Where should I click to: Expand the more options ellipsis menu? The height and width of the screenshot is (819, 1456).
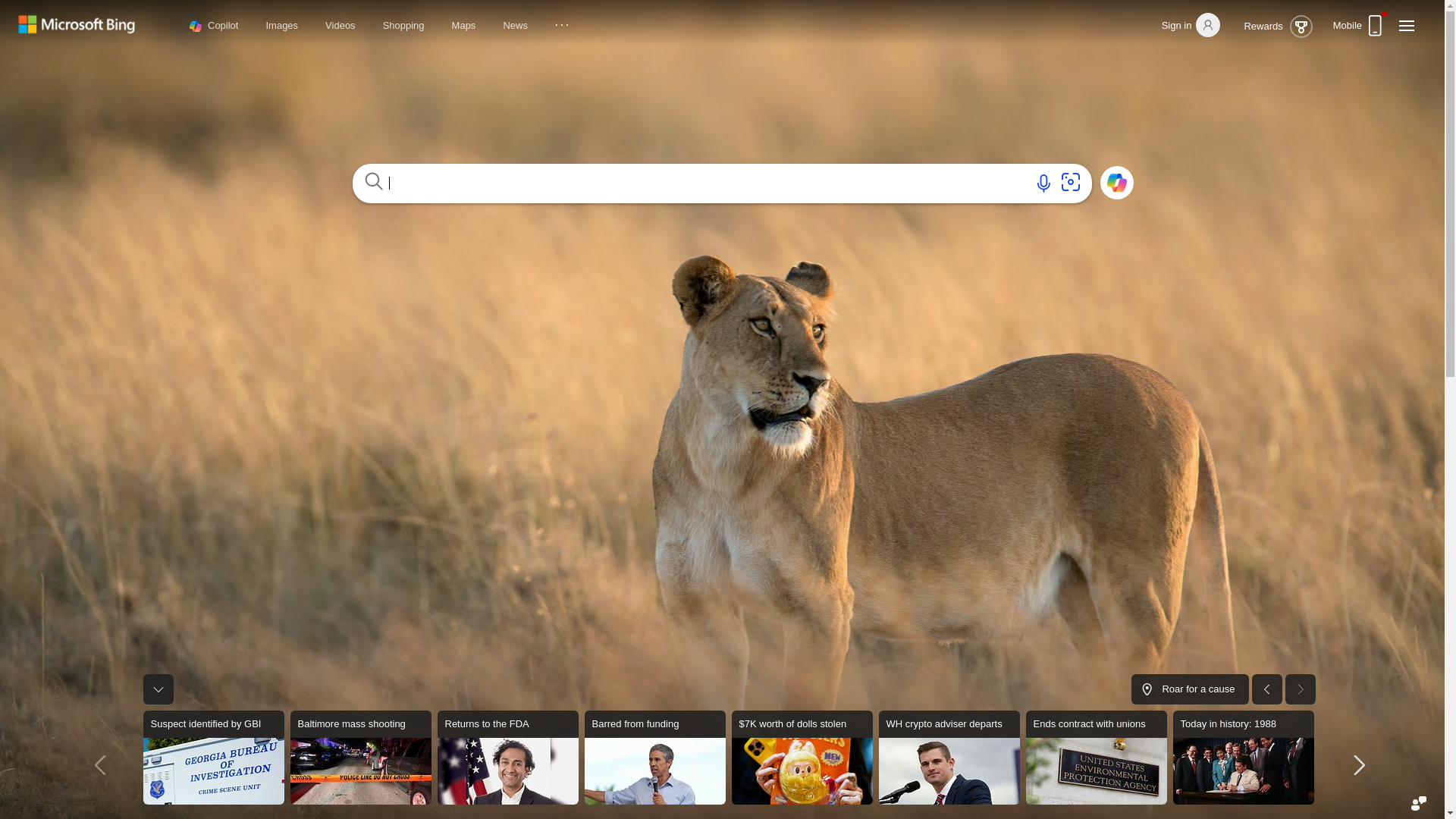coord(562,25)
